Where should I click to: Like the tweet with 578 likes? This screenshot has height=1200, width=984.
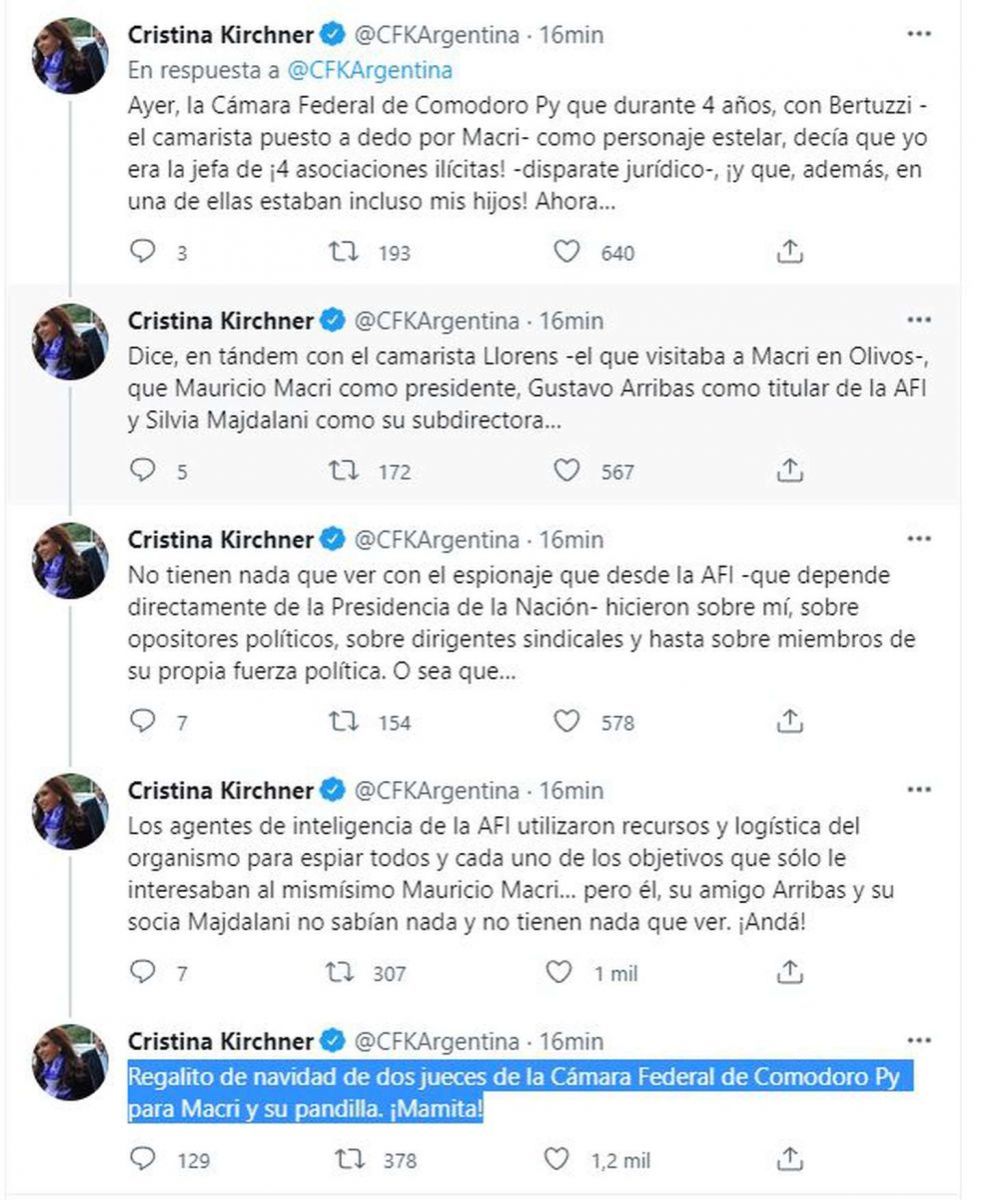click(x=568, y=721)
